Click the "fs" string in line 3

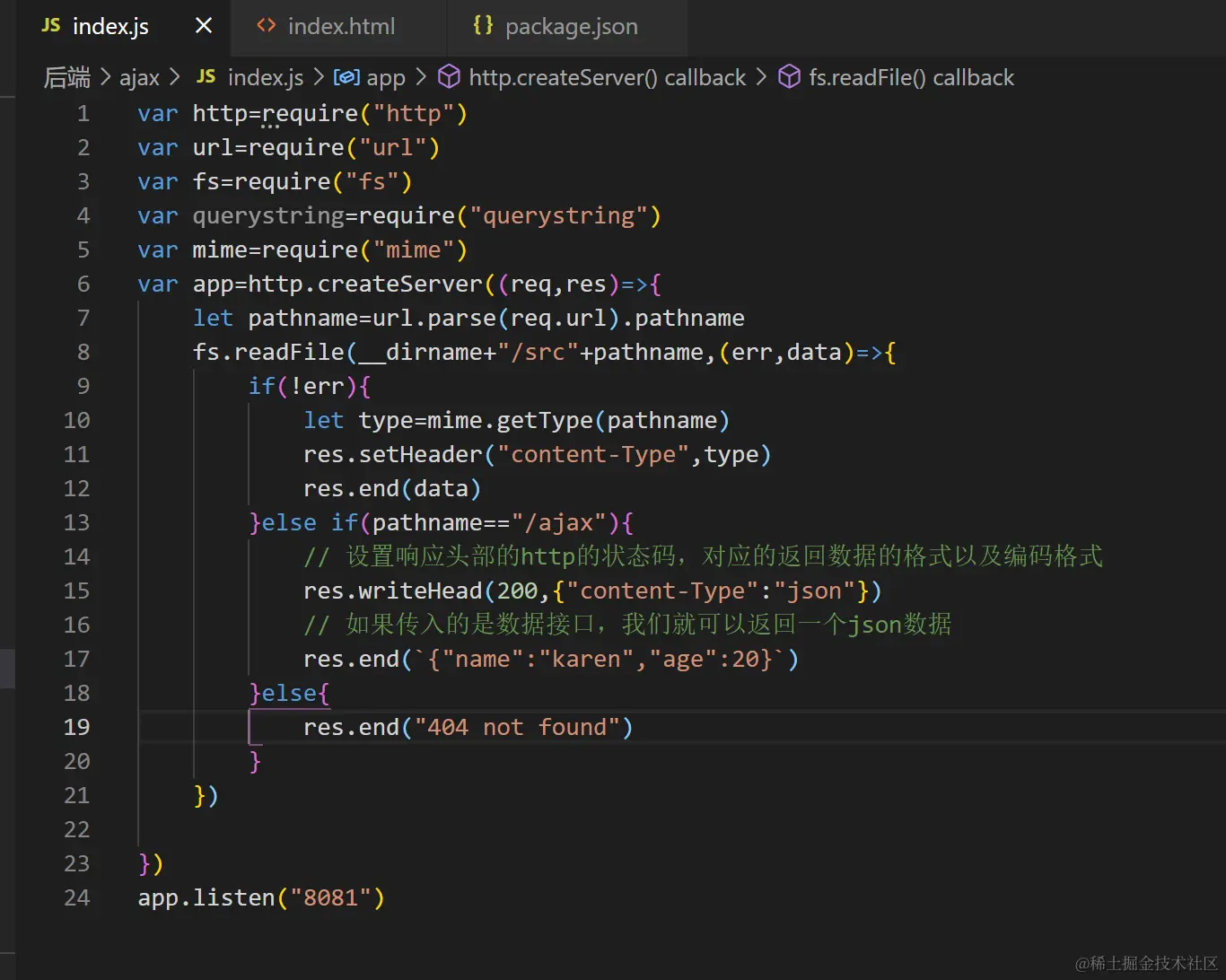(372, 182)
